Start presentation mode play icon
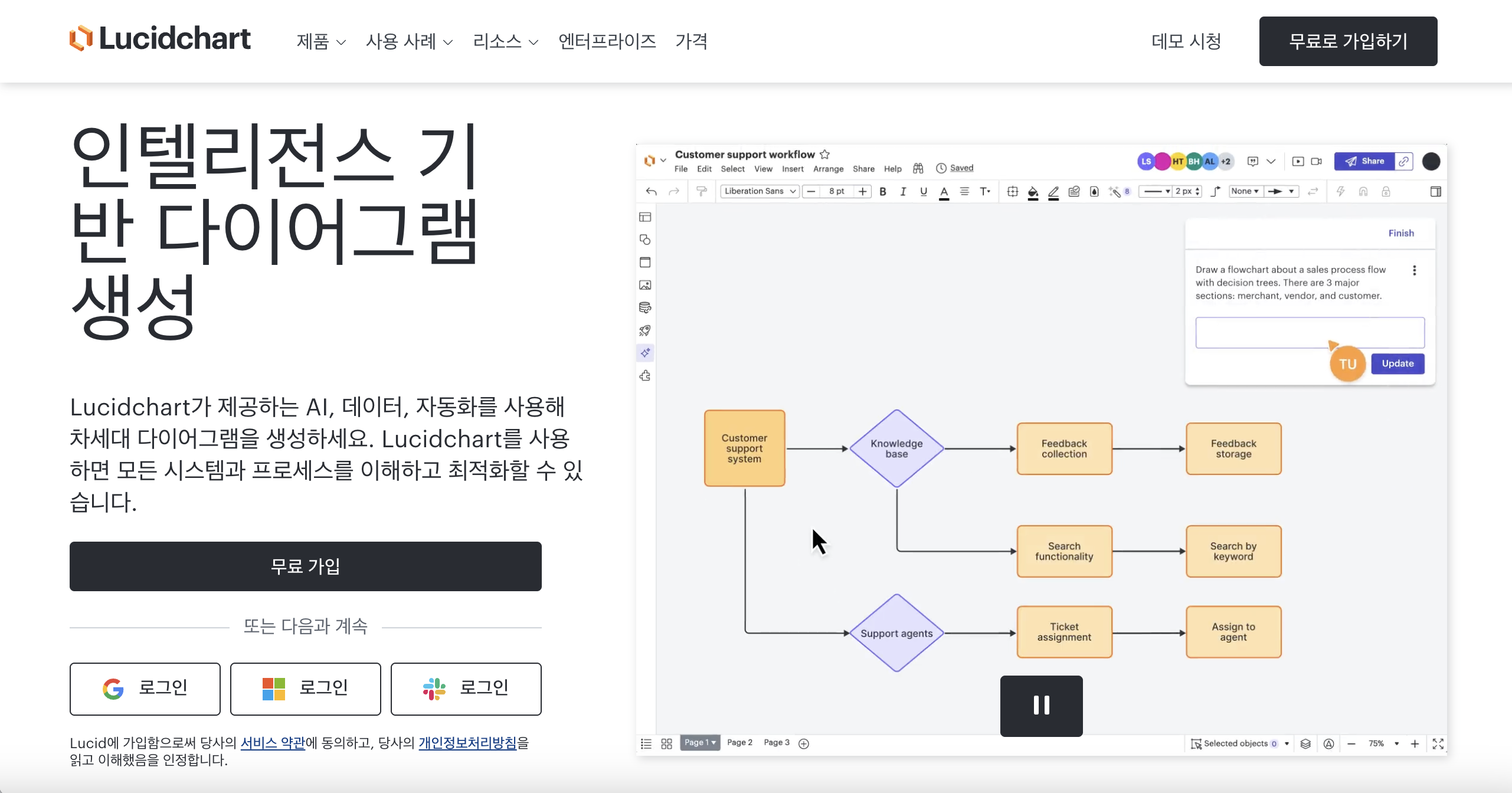Viewport: 1512px width, 793px height. click(x=1298, y=161)
